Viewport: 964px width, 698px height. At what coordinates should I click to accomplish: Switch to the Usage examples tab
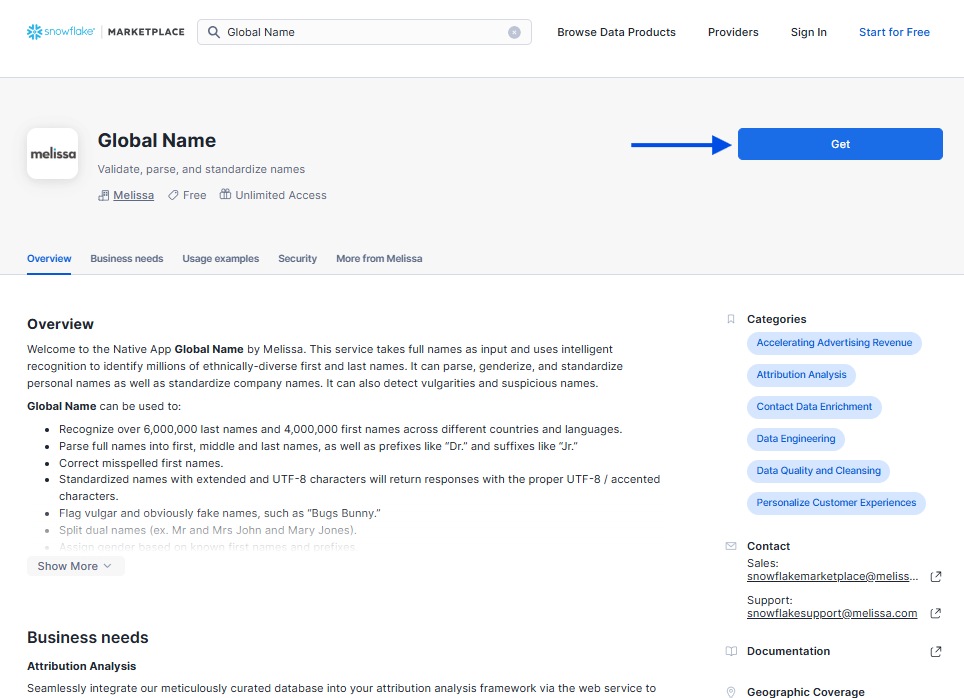pyautogui.click(x=221, y=258)
